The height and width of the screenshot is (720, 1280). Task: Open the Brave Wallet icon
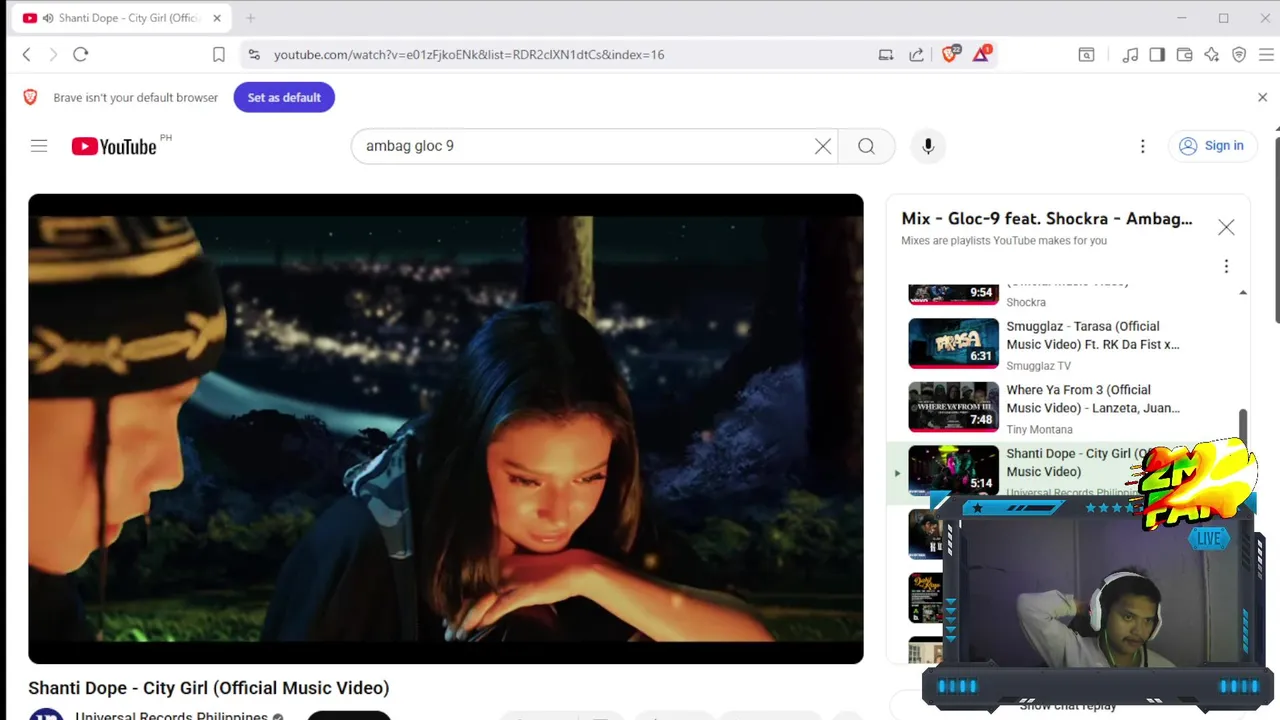click(x=1184, y=55)
